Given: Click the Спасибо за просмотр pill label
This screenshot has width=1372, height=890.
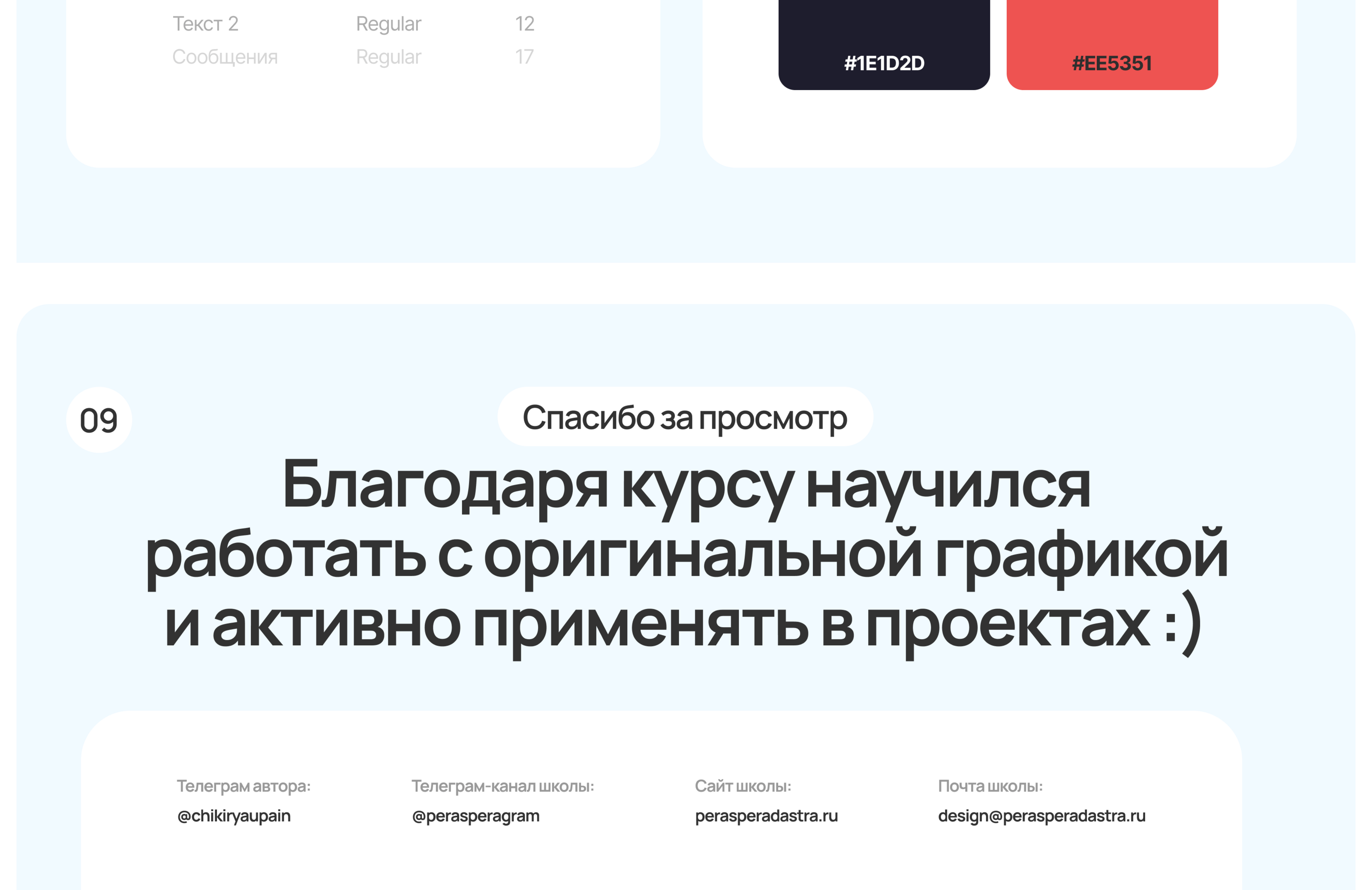Looking at the screenshot, I should coord(685,417).
